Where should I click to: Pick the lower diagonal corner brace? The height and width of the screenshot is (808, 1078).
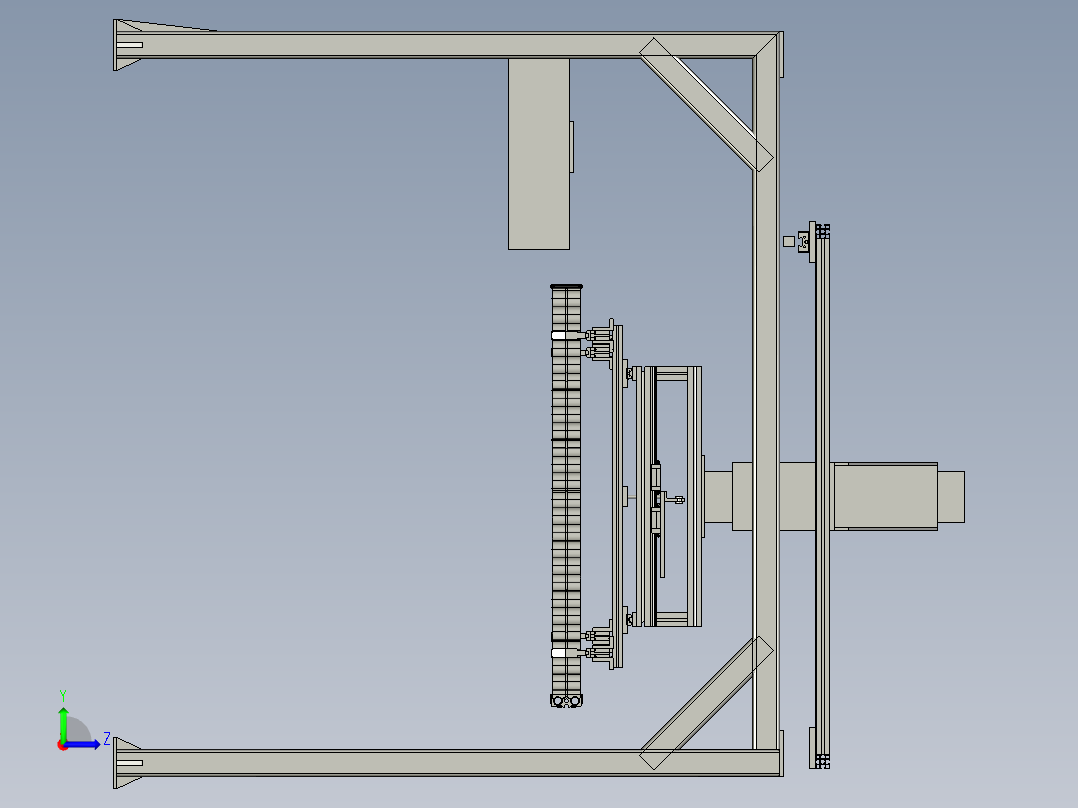click(x=706, y=703)
